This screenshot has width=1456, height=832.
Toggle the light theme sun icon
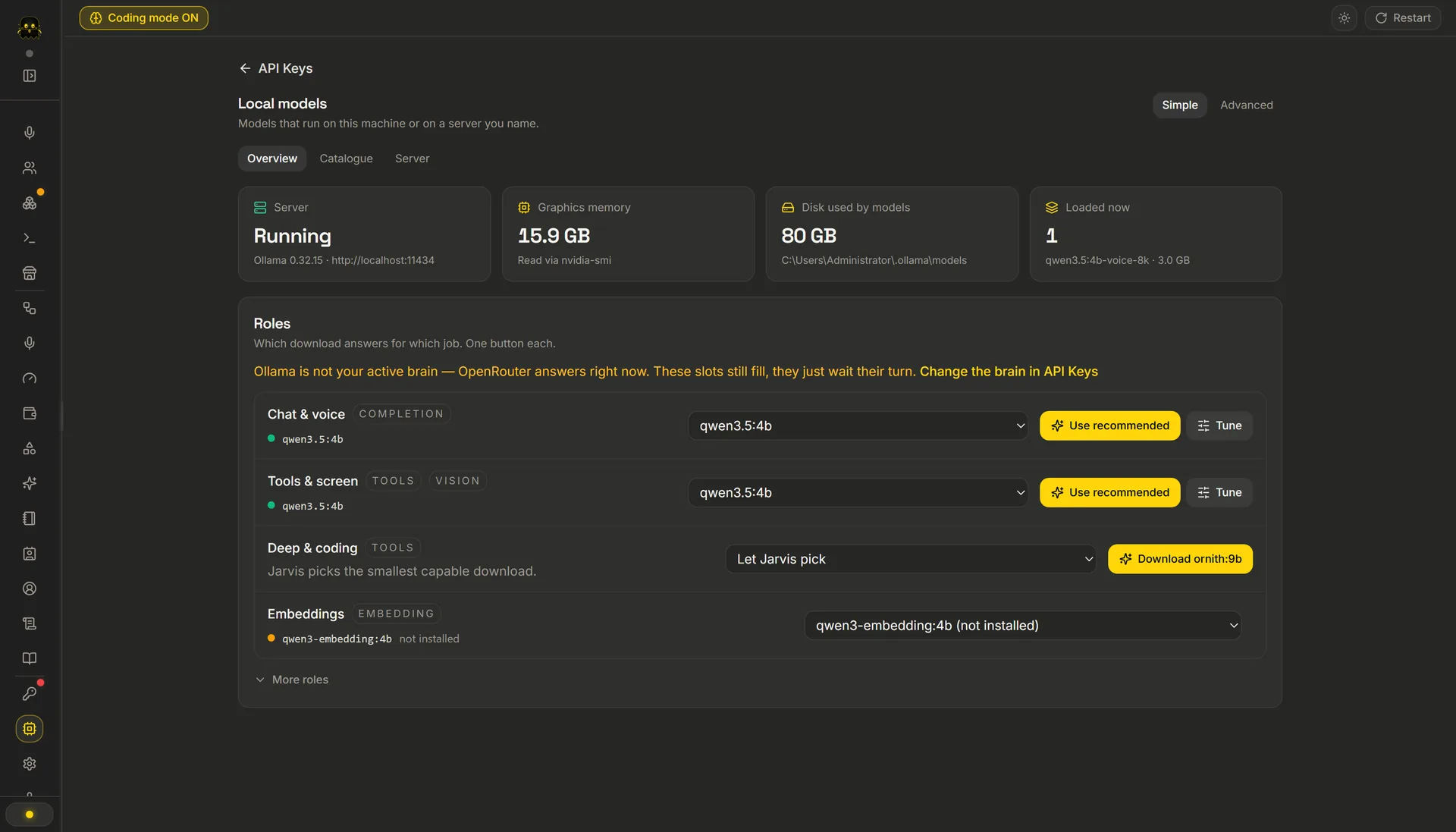tap(1344, 18)
